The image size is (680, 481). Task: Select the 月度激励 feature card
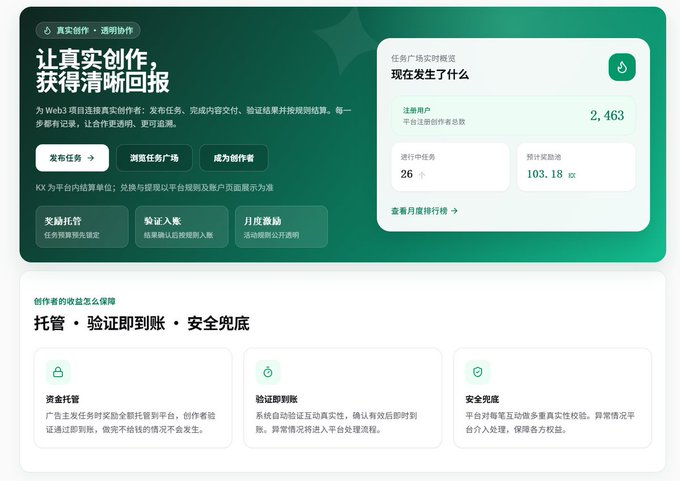pos(281,227)
